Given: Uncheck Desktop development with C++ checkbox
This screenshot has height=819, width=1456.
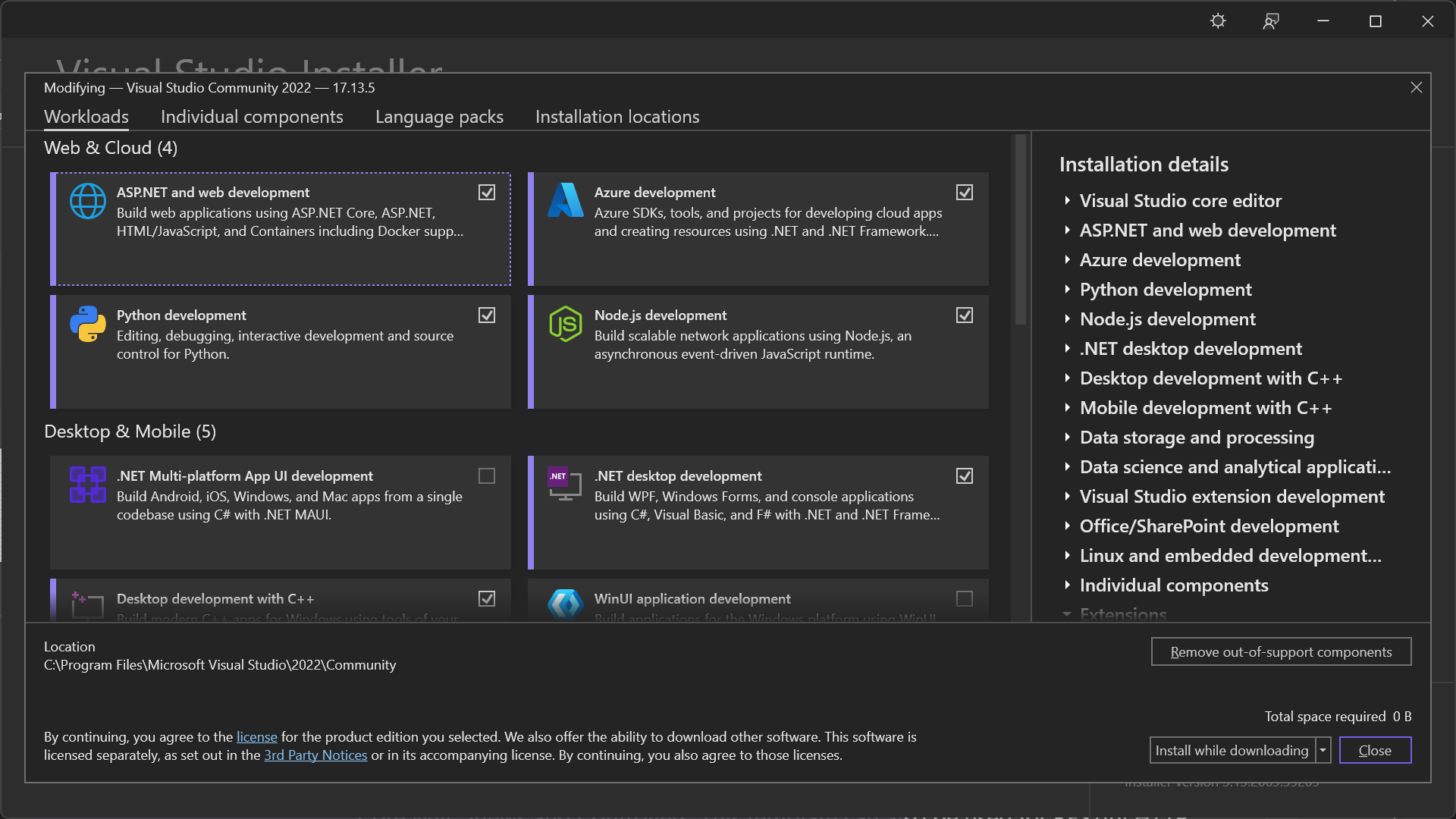Looking at the screenshot, I should [487, 599].
